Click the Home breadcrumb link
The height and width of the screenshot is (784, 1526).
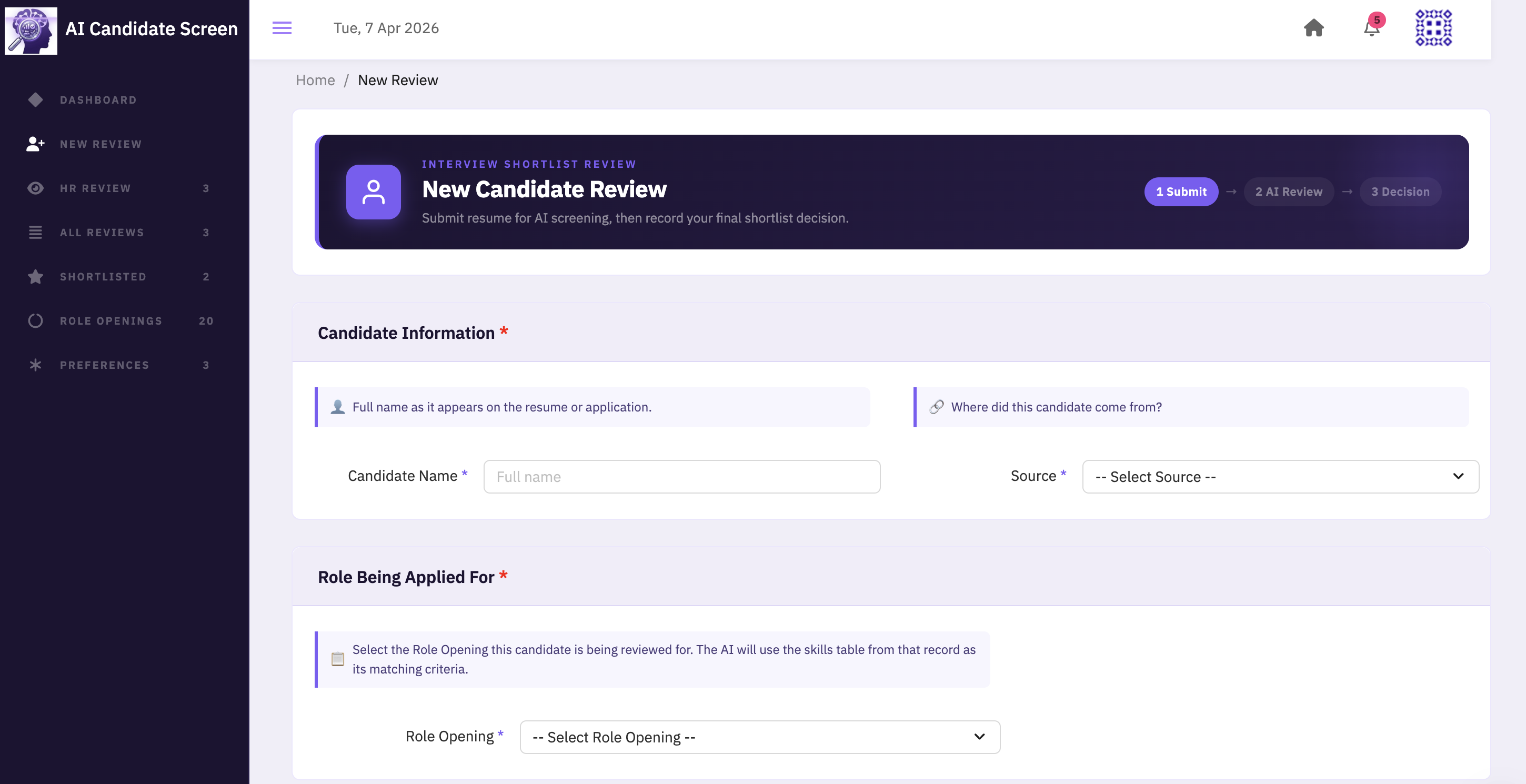315,80
